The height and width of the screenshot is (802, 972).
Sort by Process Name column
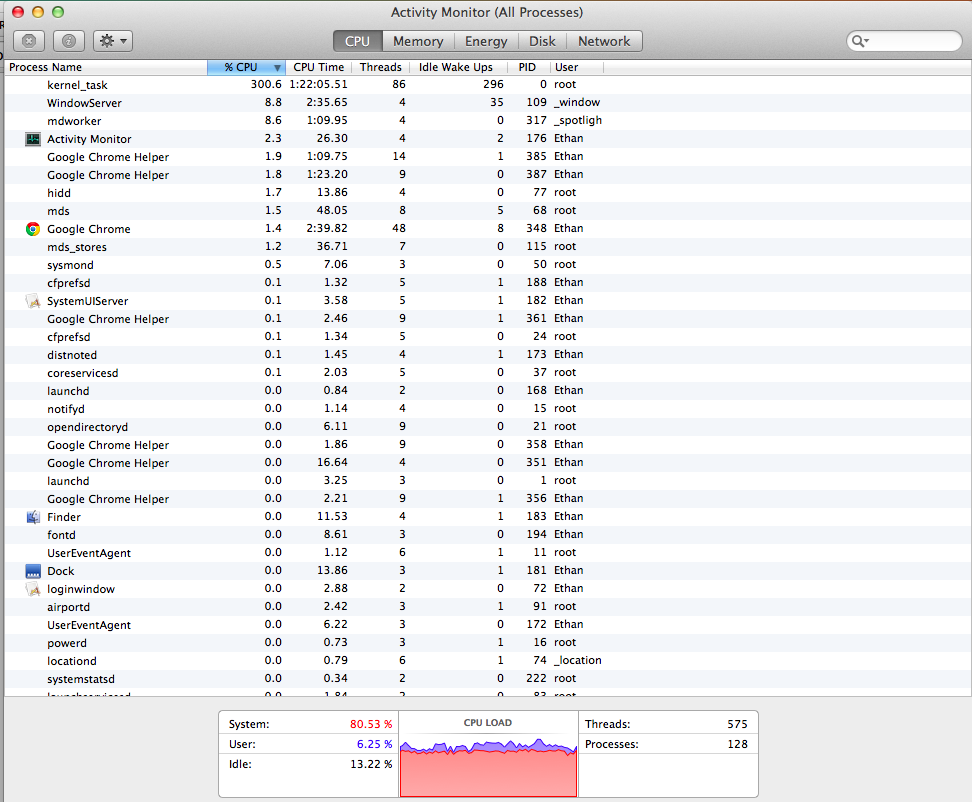[105, 67]
